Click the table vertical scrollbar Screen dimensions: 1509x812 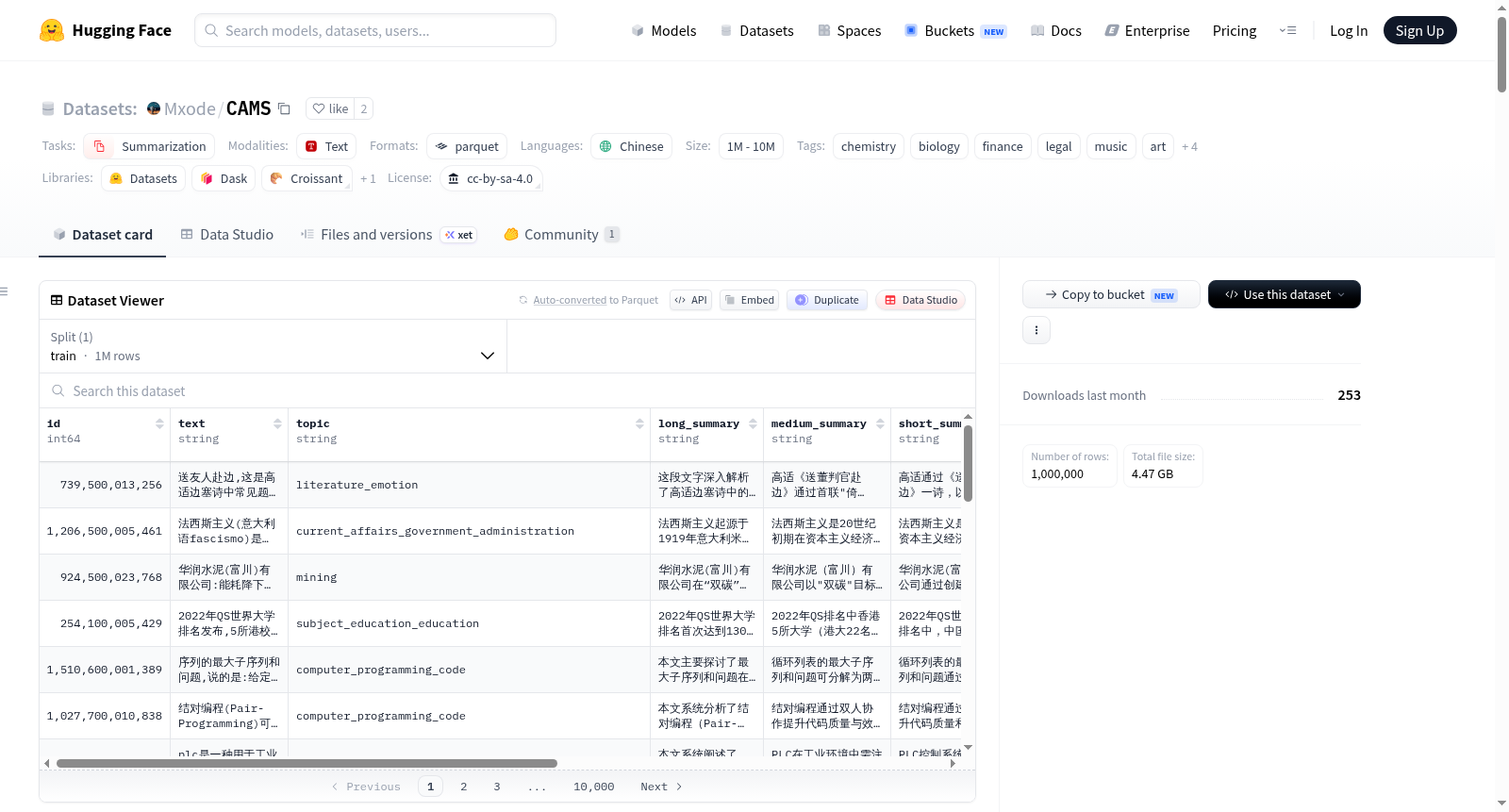click(968, 463)
